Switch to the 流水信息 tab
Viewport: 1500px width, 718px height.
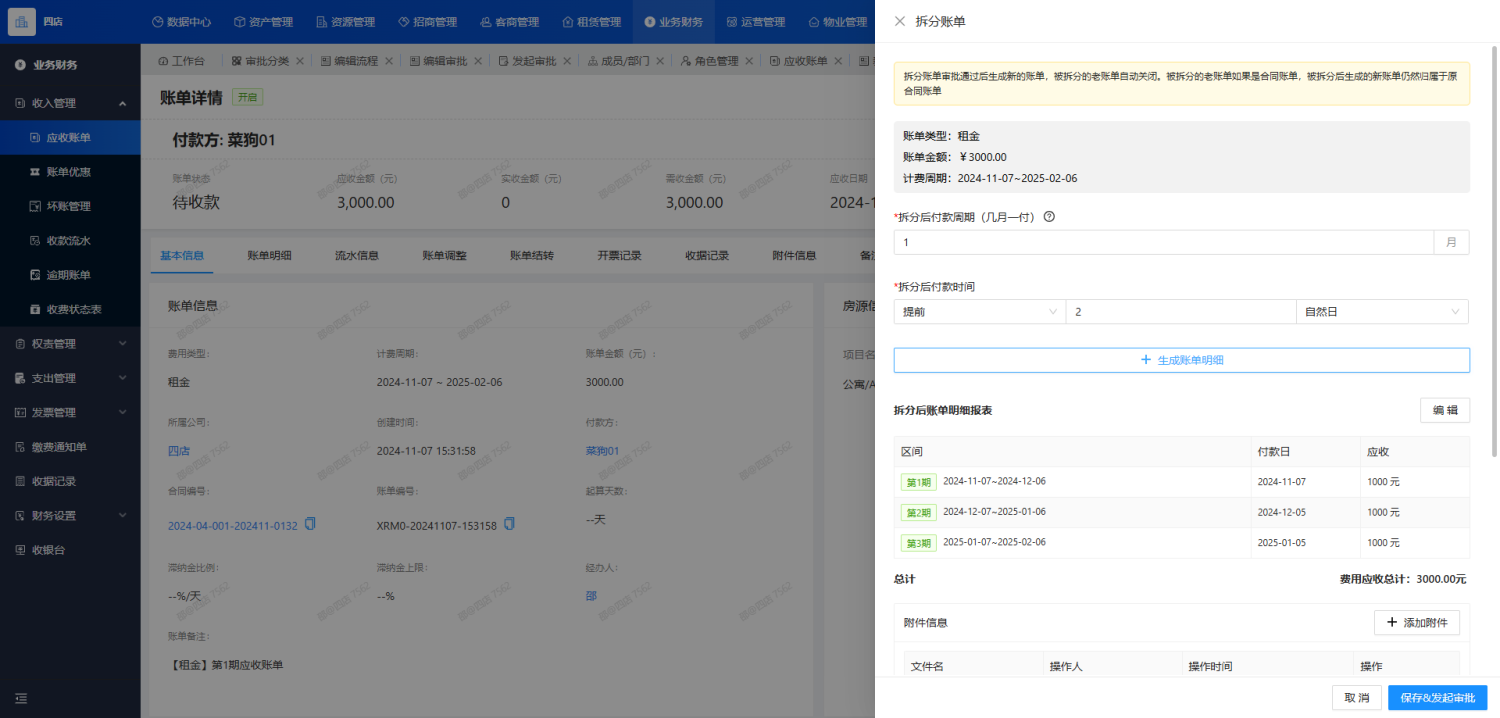pyautogui.click(x=357, y=255)
